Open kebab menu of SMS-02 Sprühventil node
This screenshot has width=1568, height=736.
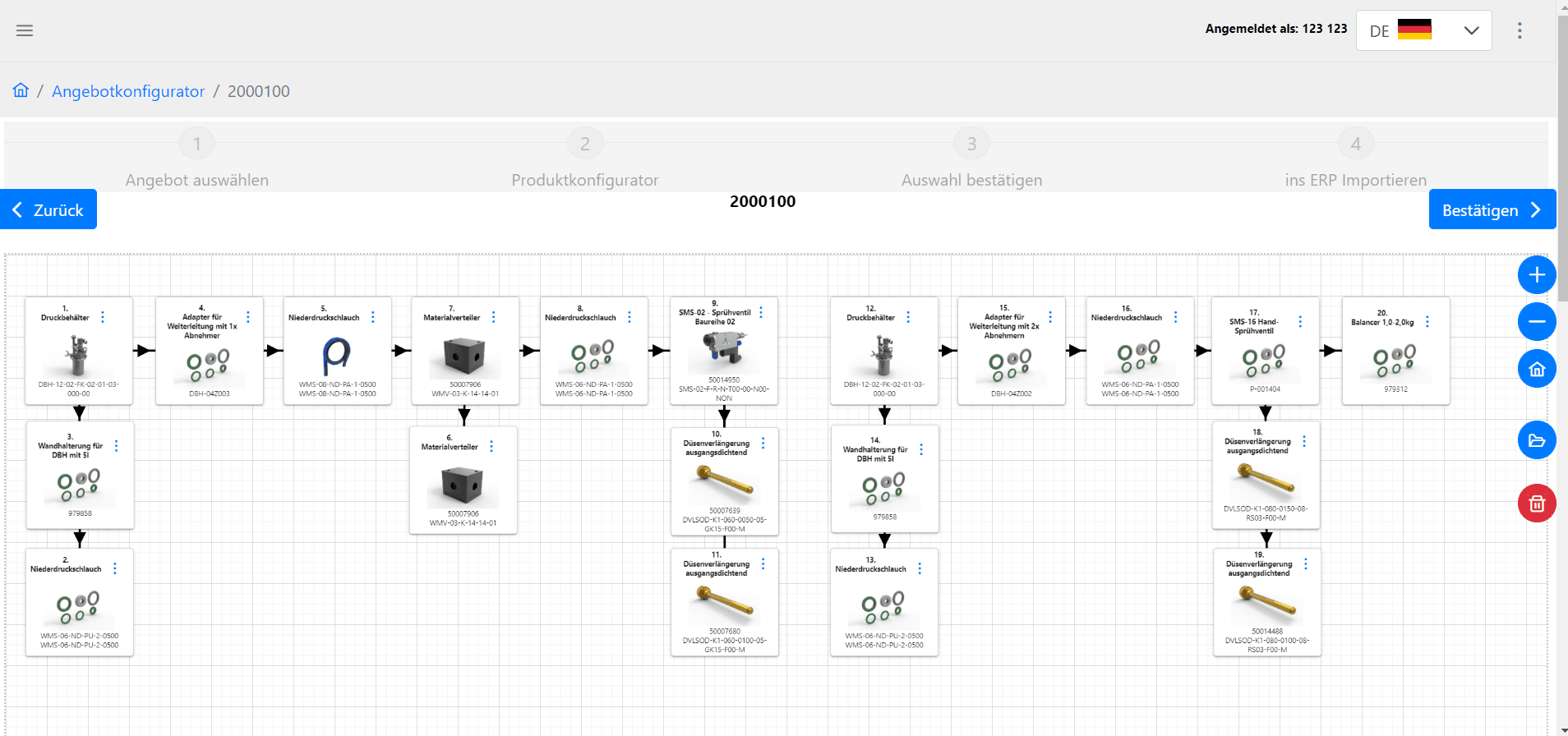(761, 313)
